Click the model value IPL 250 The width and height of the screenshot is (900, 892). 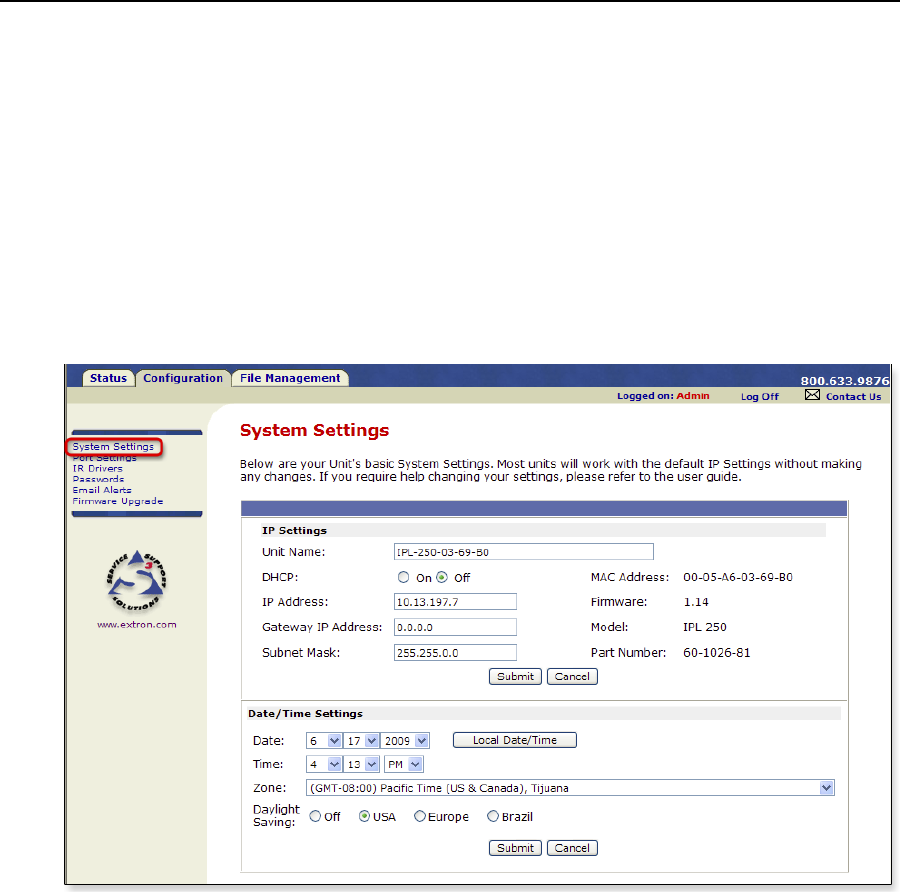coord(704,627)
